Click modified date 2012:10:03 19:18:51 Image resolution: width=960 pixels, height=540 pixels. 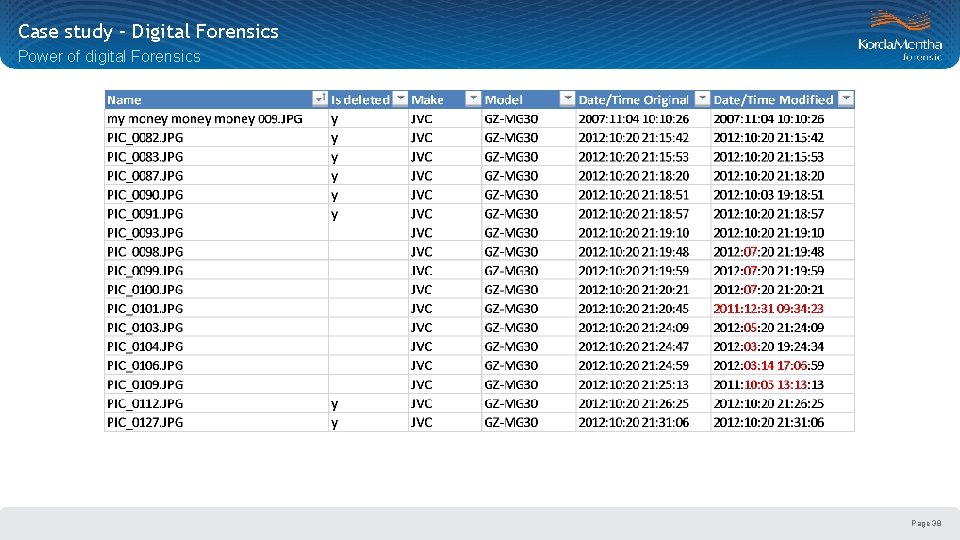pyautogui.click(x=768, y=195)
